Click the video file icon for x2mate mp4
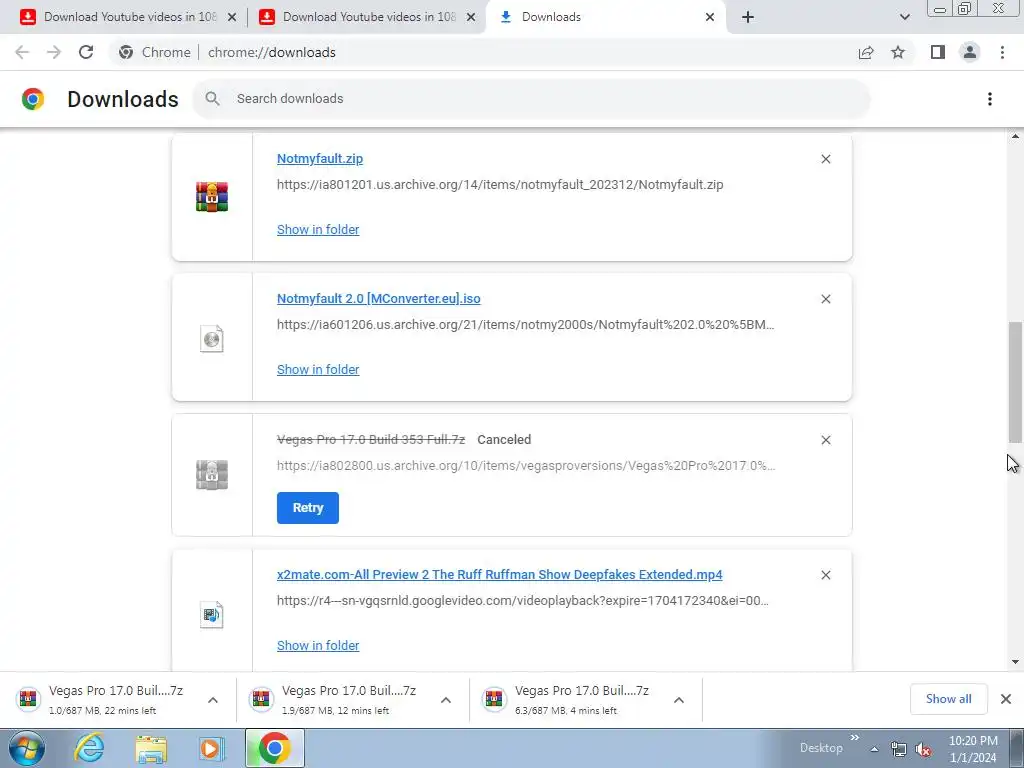This screenshot has height=768, width=1024. [x=212, y=615]
